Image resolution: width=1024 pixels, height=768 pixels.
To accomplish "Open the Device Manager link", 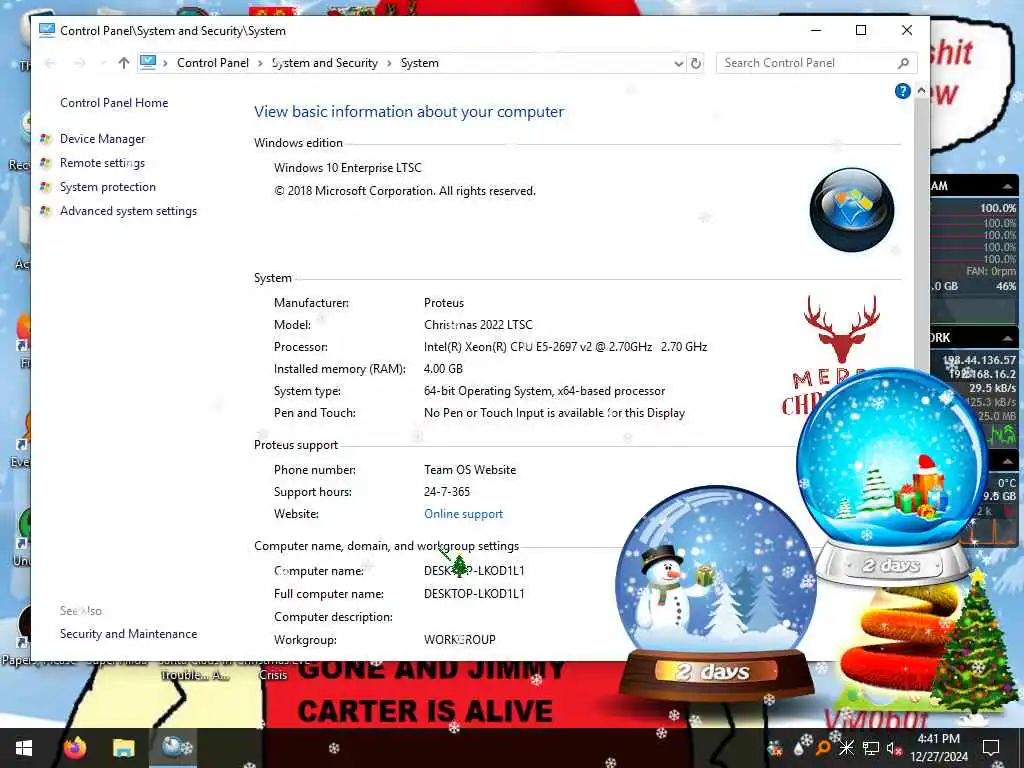I will pos(103,138).
